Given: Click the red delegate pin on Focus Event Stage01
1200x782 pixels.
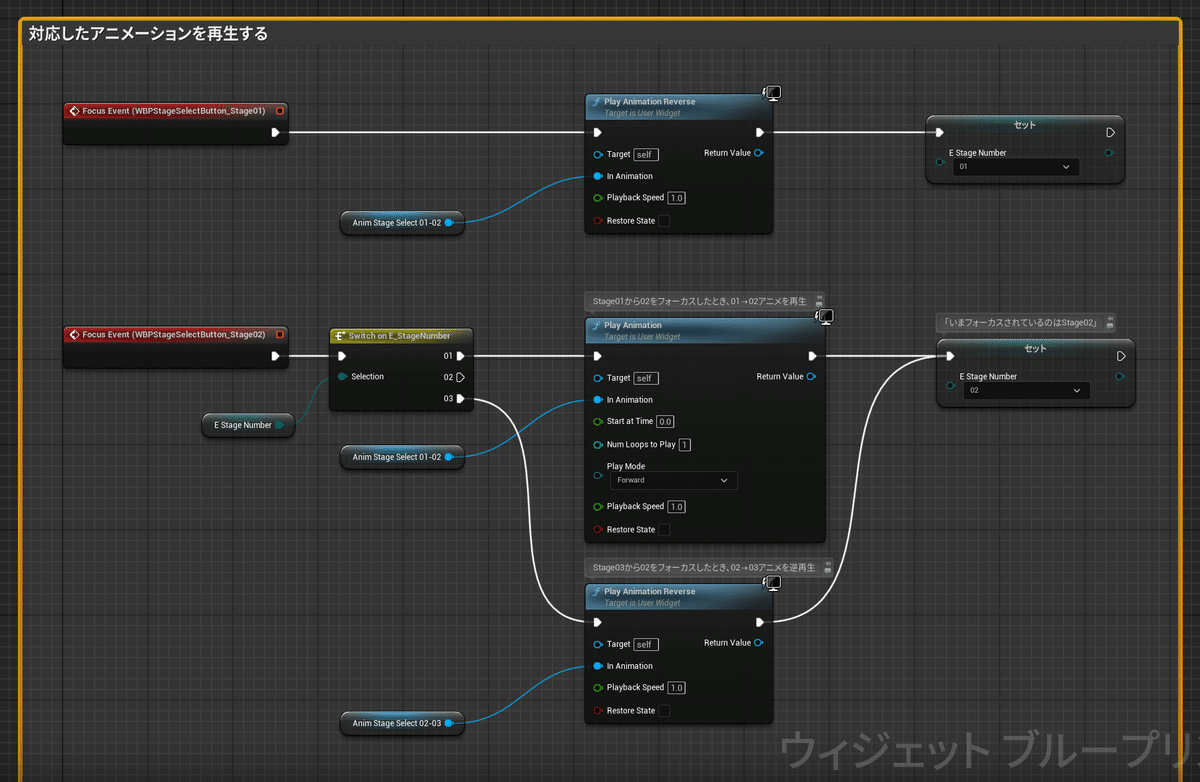Looking at the screenshot, I should click(x=279, y=111).
